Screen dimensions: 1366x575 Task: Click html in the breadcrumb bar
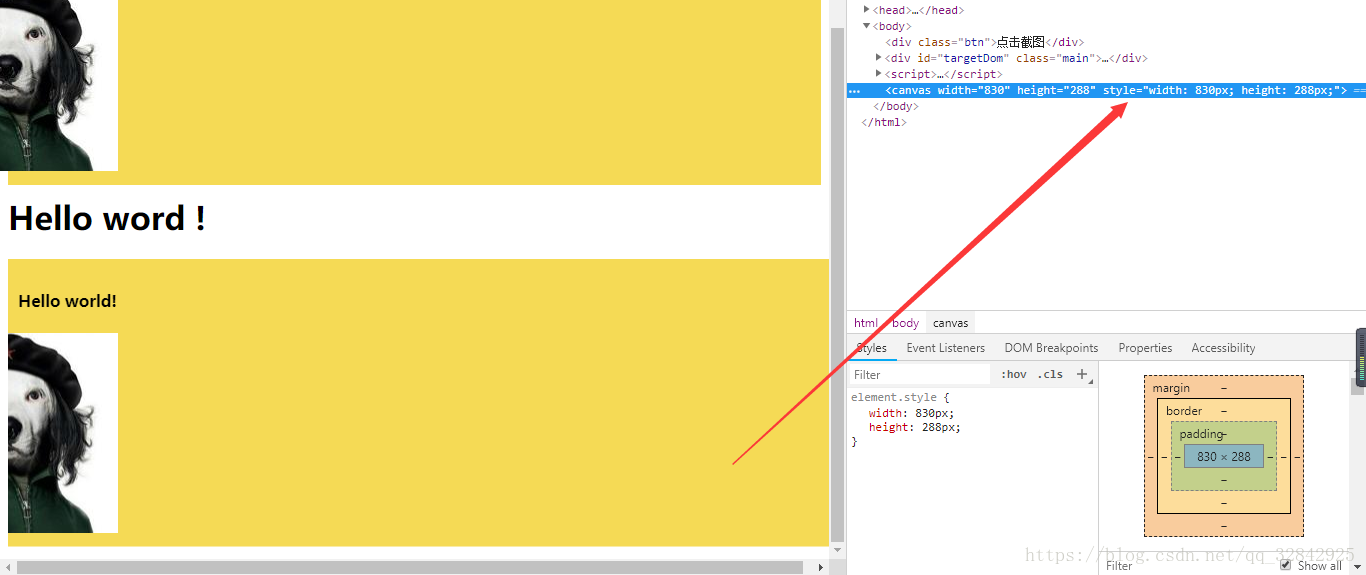[866, 323]
